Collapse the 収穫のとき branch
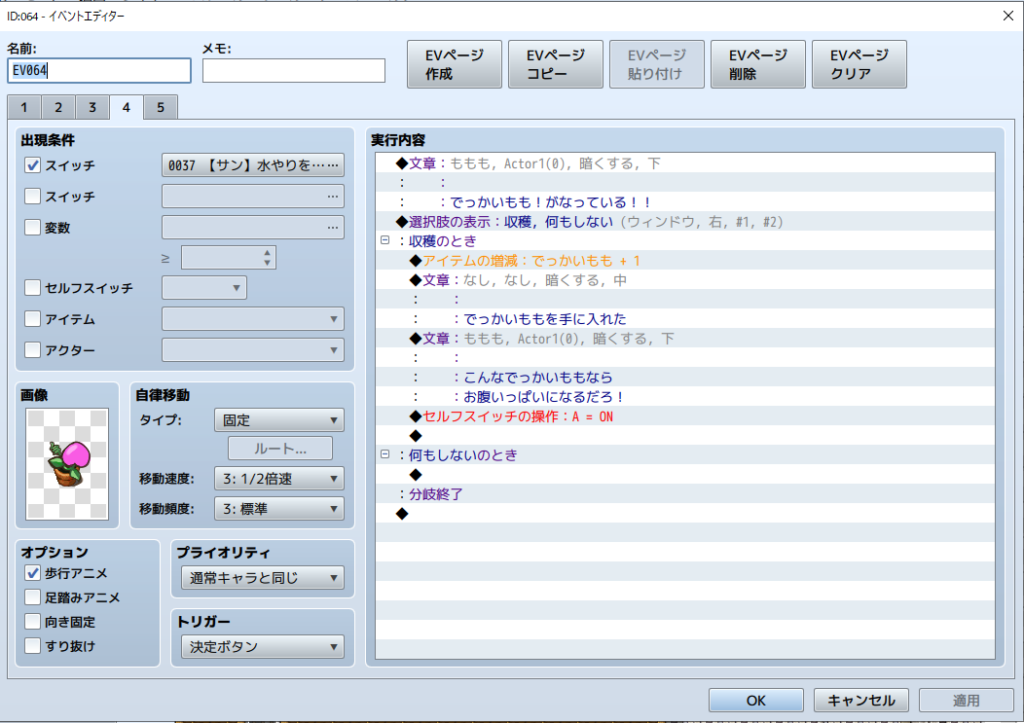1024x723 pixels. (384, 241)
